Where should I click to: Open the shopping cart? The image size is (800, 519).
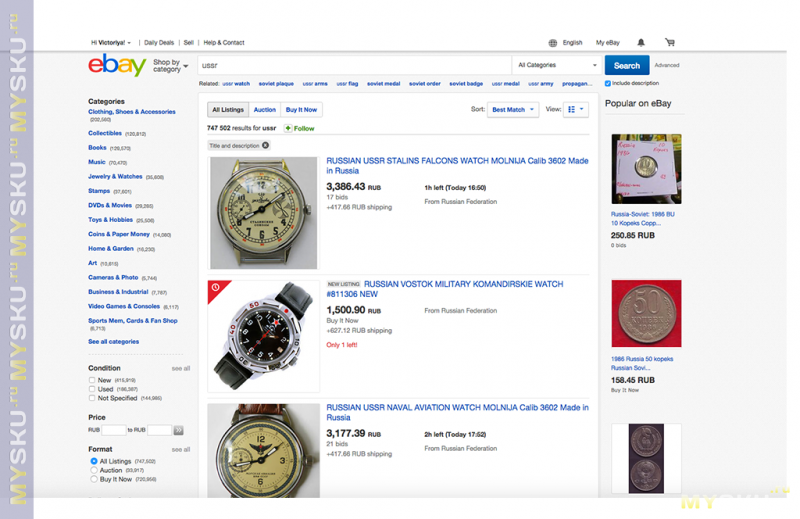670,42
